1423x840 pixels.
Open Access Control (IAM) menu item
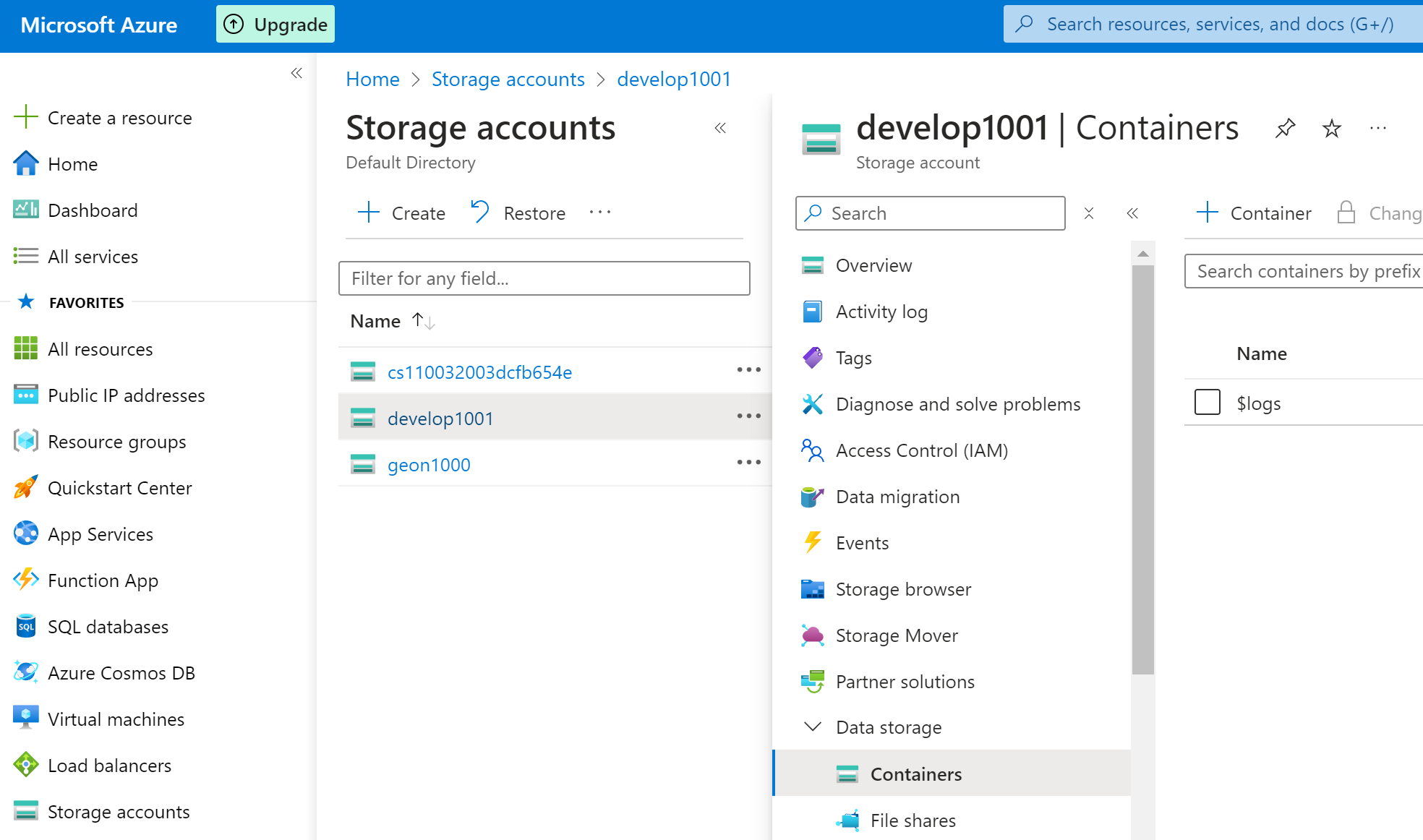click(x=921, y=450)
